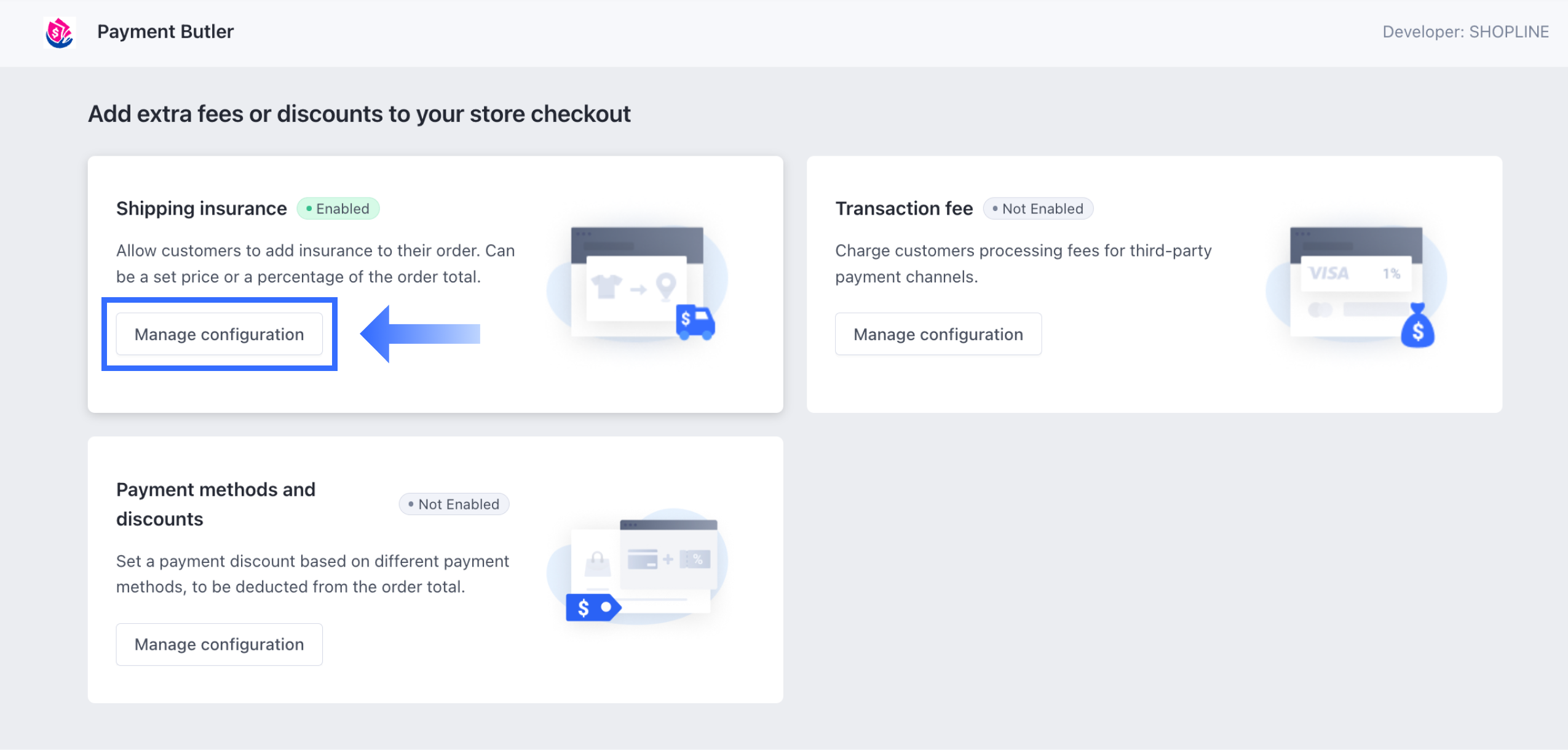Click the Developer: SHOPLINE label
The height and width of the screenshot is (750, 1568).
point(1465,32)
